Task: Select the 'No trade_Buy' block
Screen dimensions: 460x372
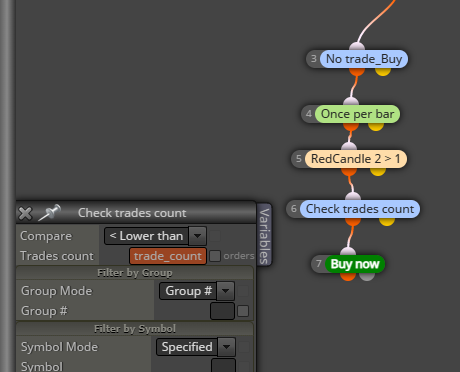Action: [364, 59]
